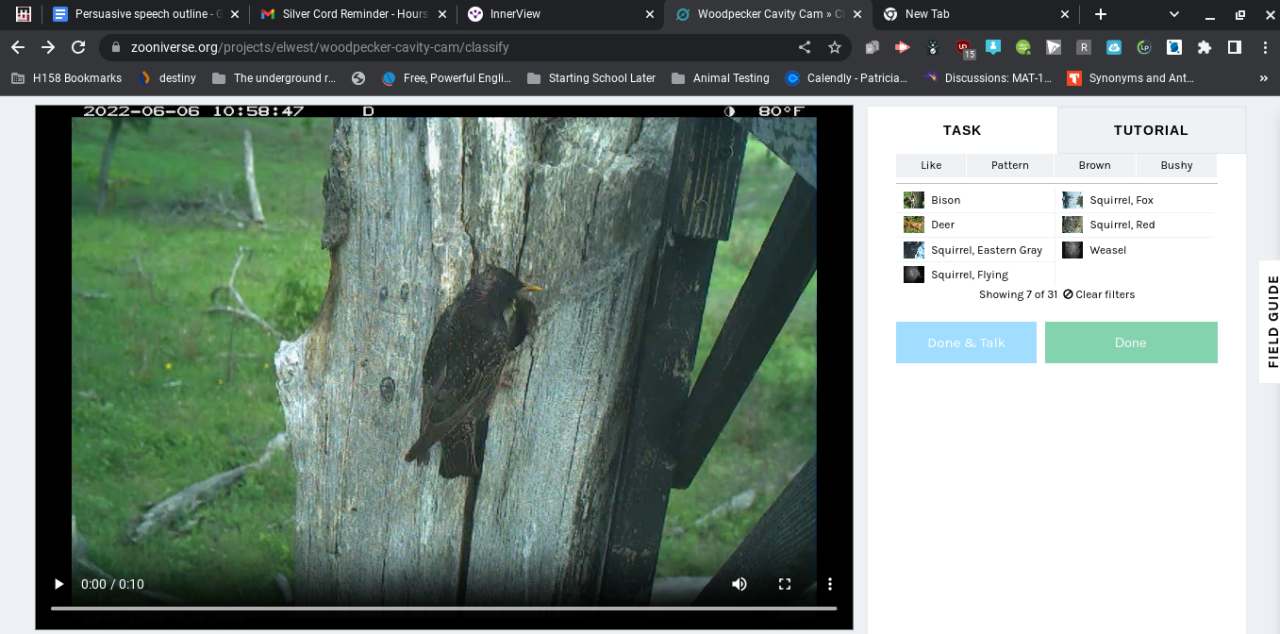Clear the species filters

[1099, 294]
